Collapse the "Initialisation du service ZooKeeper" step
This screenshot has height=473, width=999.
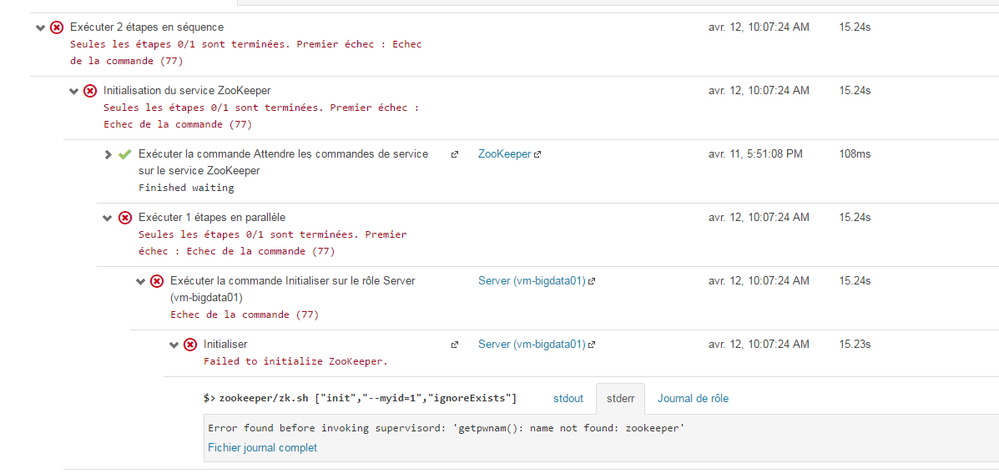[74, 91]
